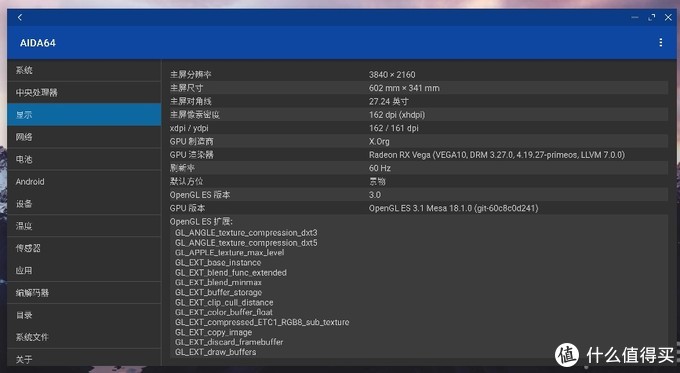The image size is (680, 373).
Task: Close the AIDA64 window
Action: coord(668,17)
